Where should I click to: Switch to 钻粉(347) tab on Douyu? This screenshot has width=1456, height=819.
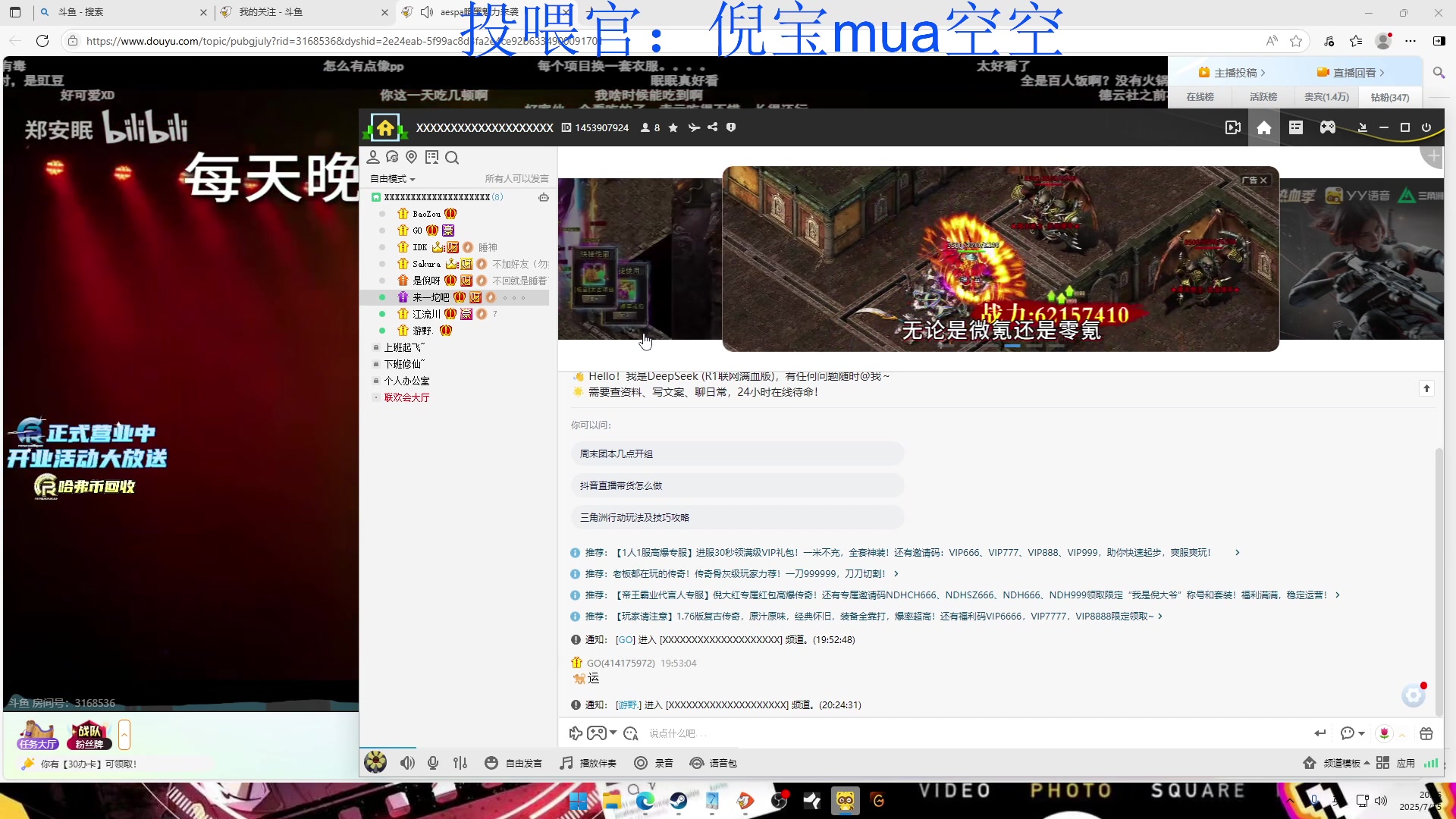[1389, 97]
